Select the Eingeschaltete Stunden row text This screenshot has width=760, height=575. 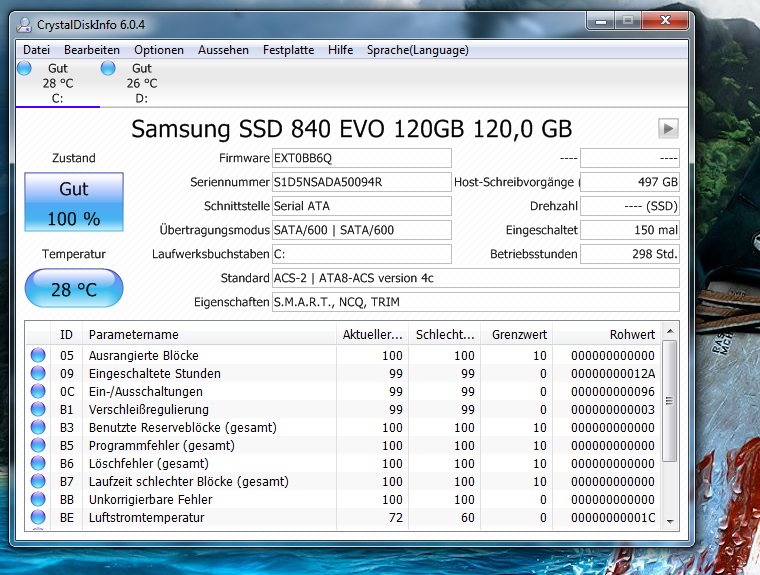click(155, 373)
